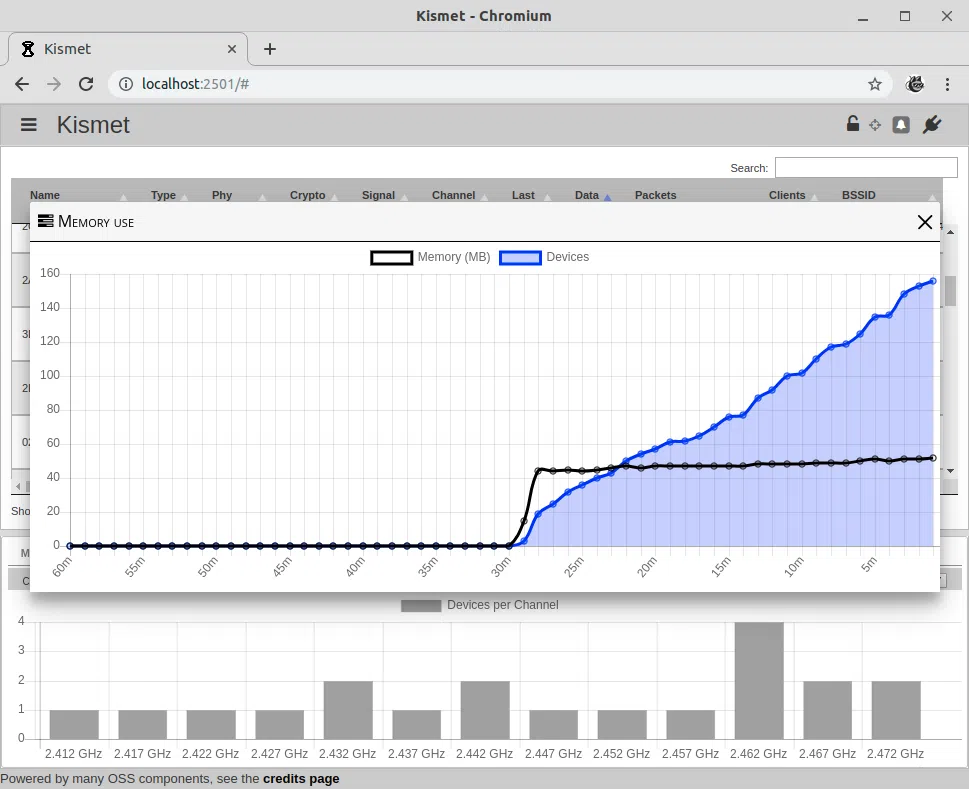Image resolution: width=969 pixels, height=789 pixels.
Task: Click the 2.442 GHz channel bar
Action: click(485, 710)
